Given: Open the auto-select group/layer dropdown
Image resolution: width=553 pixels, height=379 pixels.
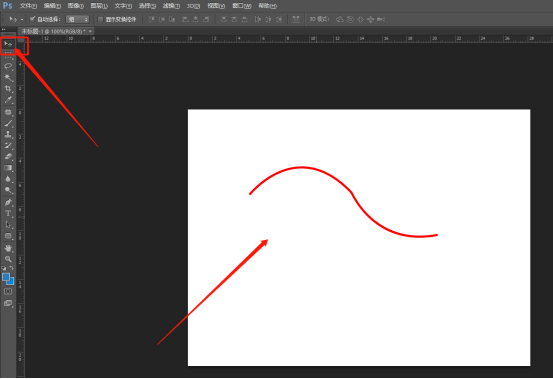Looking at the screenshot, I should pos(78,19).
